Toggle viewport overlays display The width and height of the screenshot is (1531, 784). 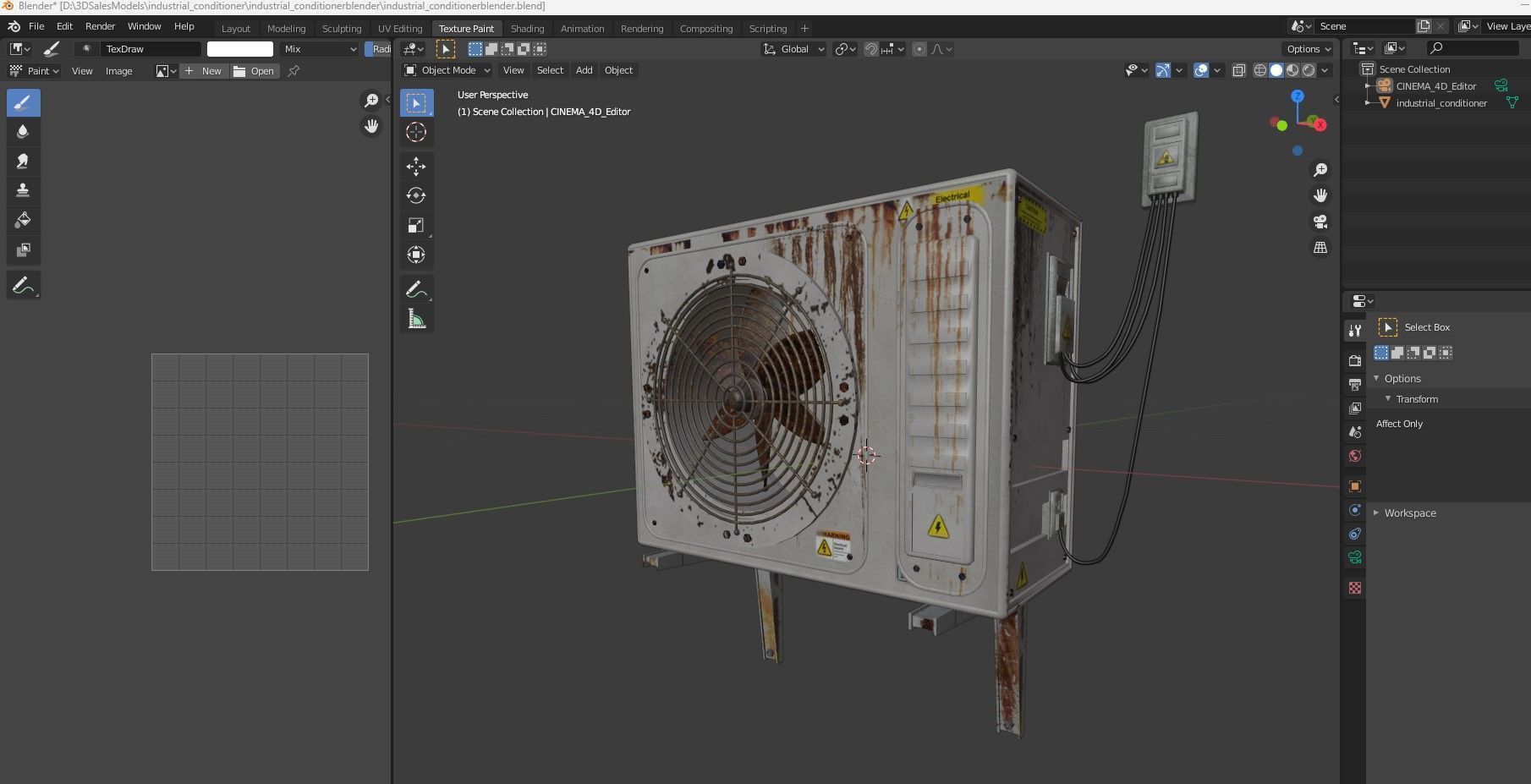coord(1201,70)
